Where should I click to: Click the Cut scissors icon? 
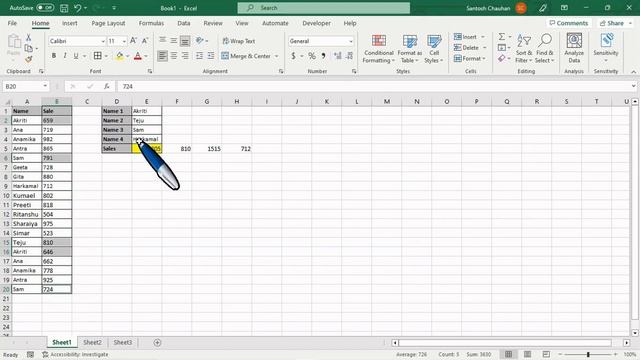pos(29,37)
